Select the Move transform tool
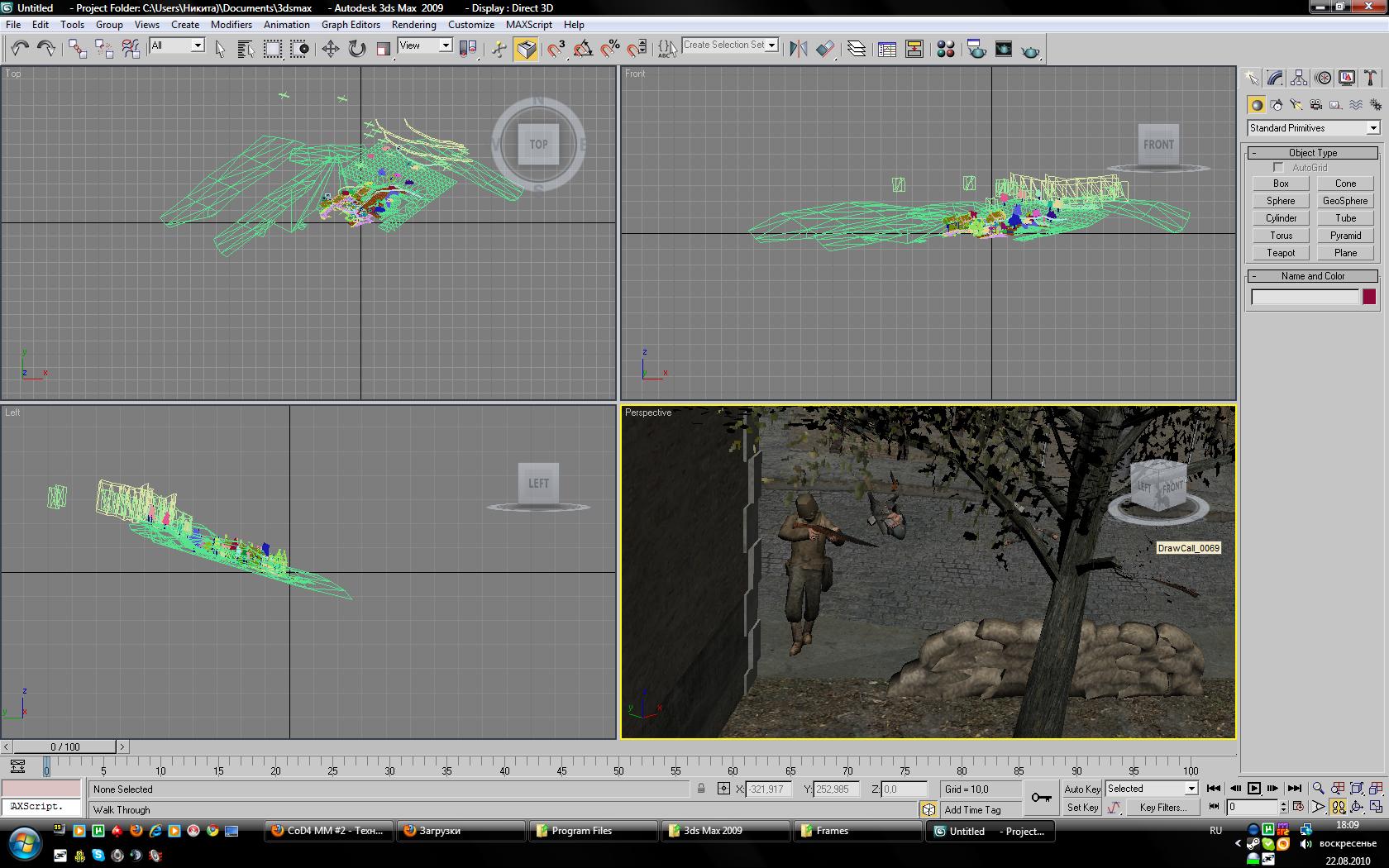Viewport: 1389px width, 868px height. [330, 49]
